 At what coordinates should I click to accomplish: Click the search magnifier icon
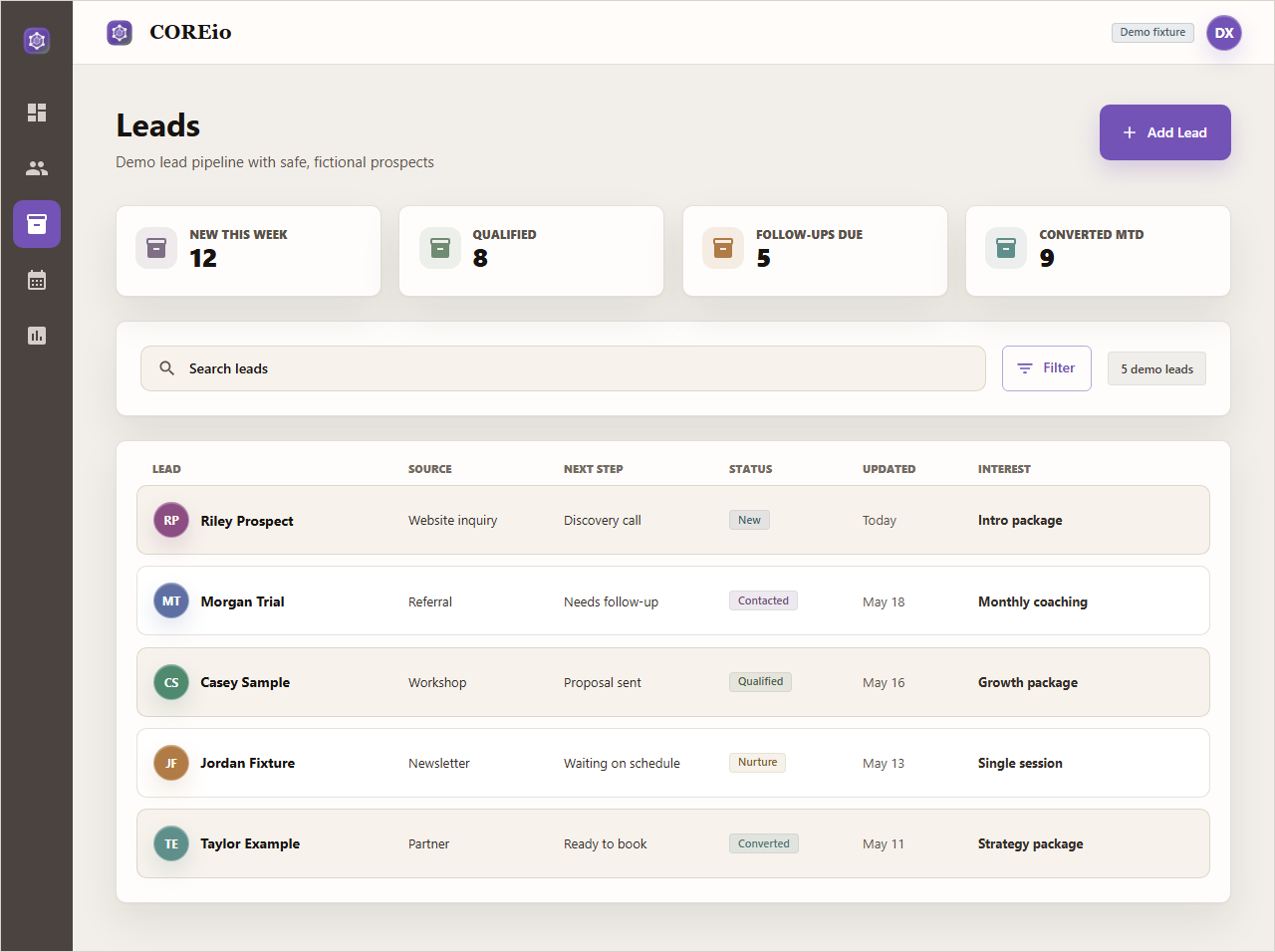pos(167,368)
